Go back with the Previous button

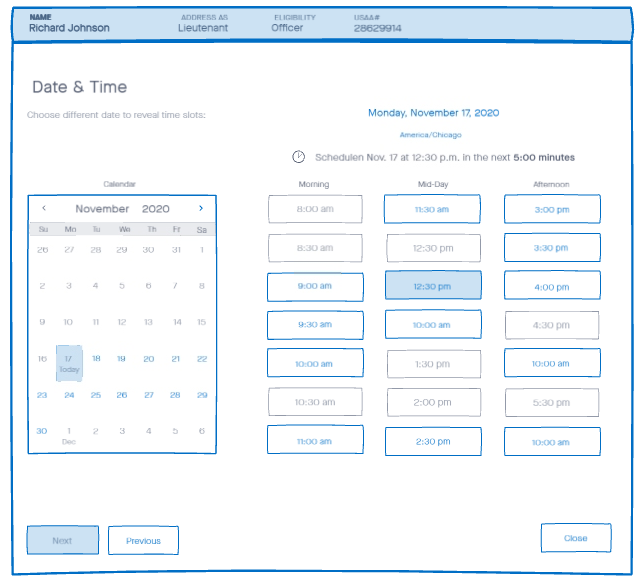click(x=143, y=541)
